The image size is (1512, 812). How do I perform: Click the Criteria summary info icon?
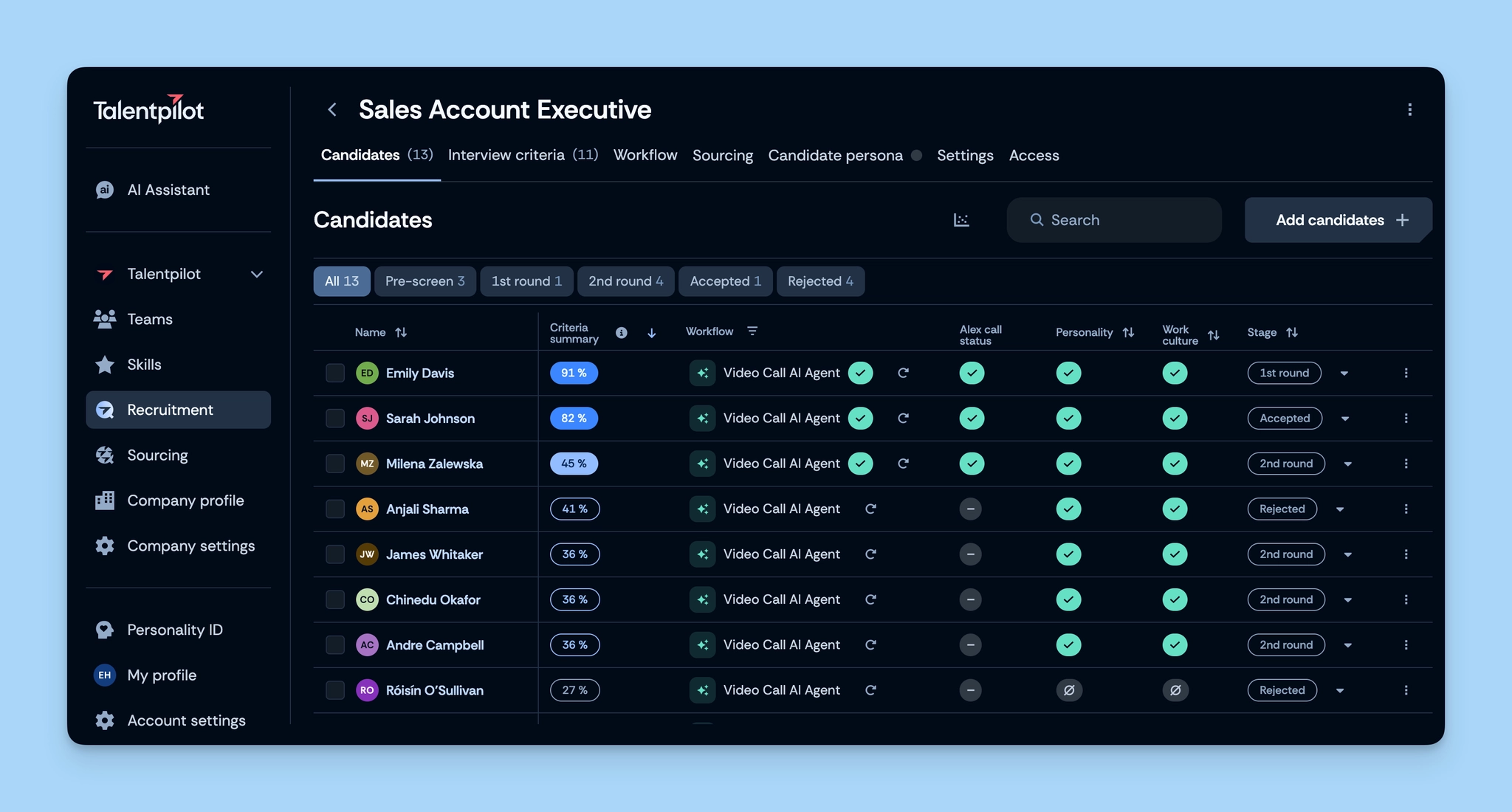[x=622, y=333]
